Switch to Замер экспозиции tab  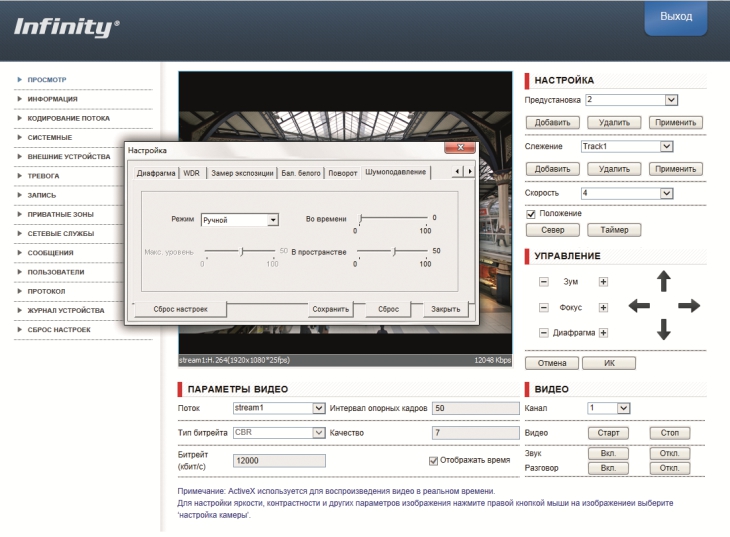(242, 173)
